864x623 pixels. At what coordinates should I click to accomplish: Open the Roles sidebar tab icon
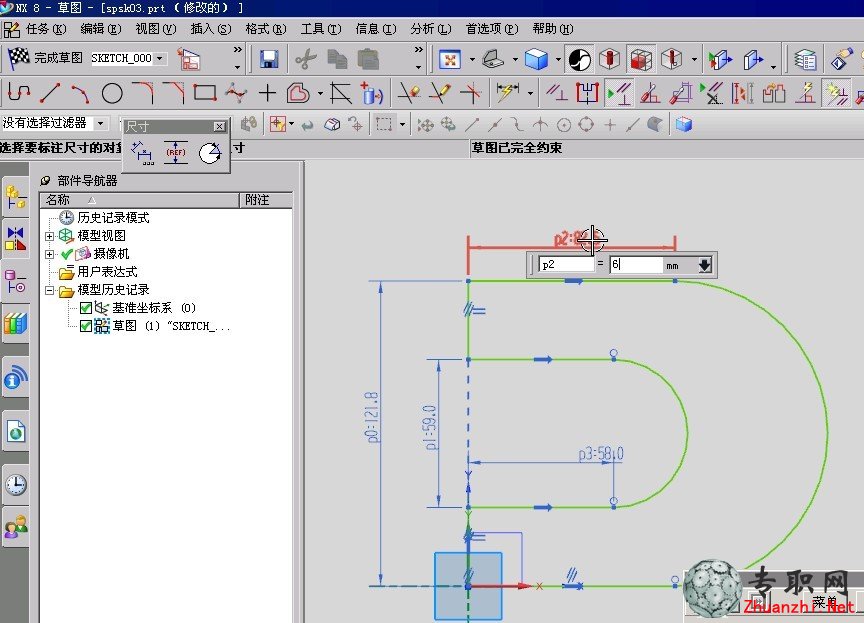tap(15, 528)
